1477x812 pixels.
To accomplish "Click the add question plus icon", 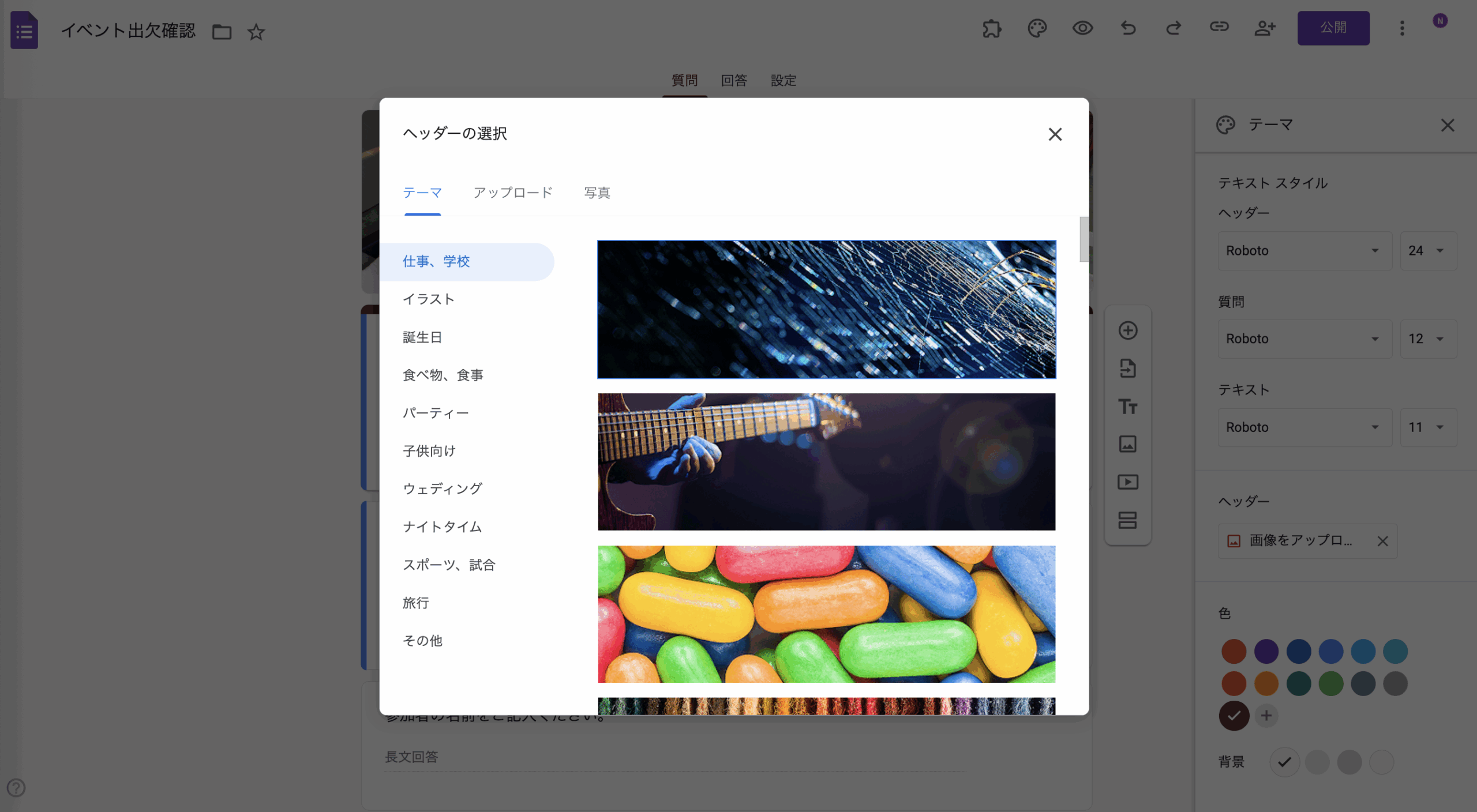I will pyautogui.click(x=1128, y=330).
